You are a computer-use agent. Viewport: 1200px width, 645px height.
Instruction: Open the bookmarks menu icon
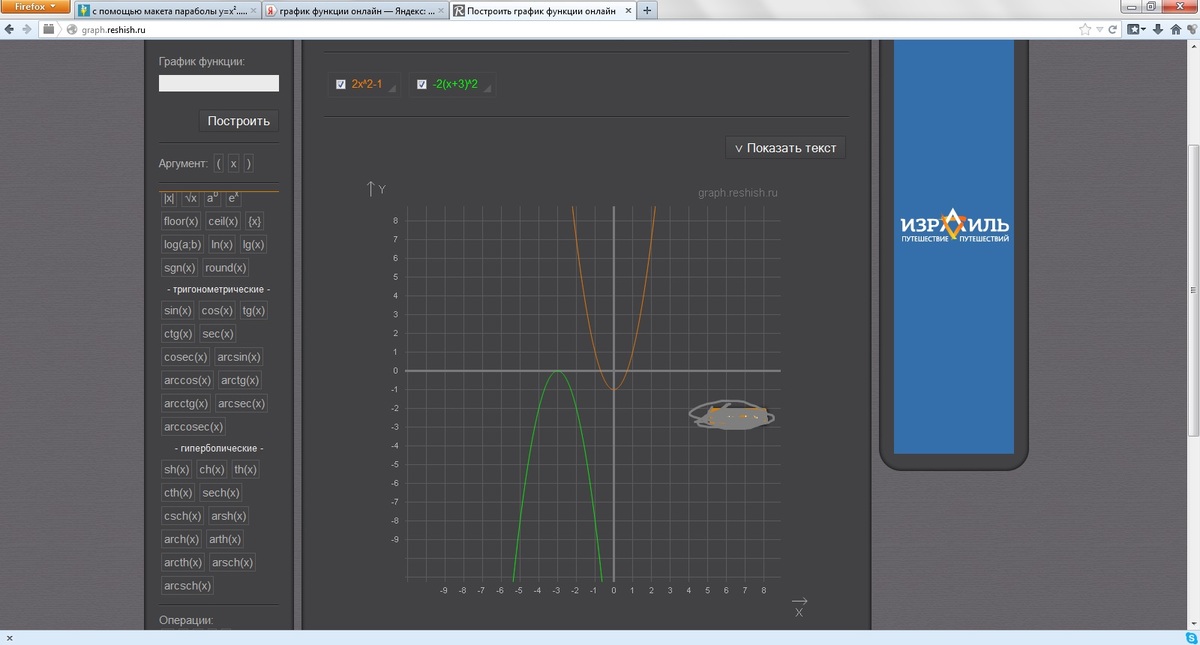point(1137,30)
